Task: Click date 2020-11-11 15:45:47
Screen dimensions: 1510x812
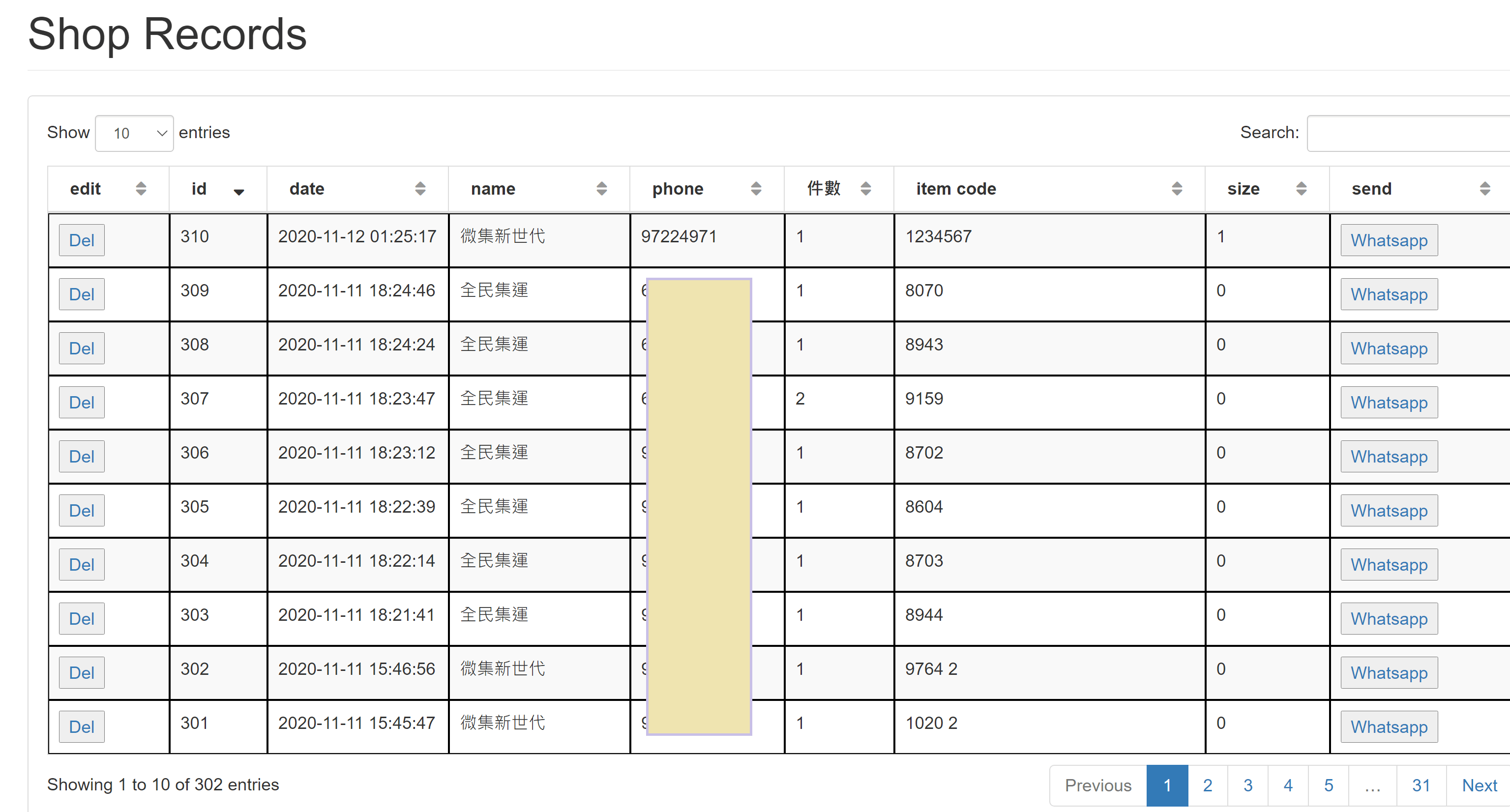Action: click(356, 724)
